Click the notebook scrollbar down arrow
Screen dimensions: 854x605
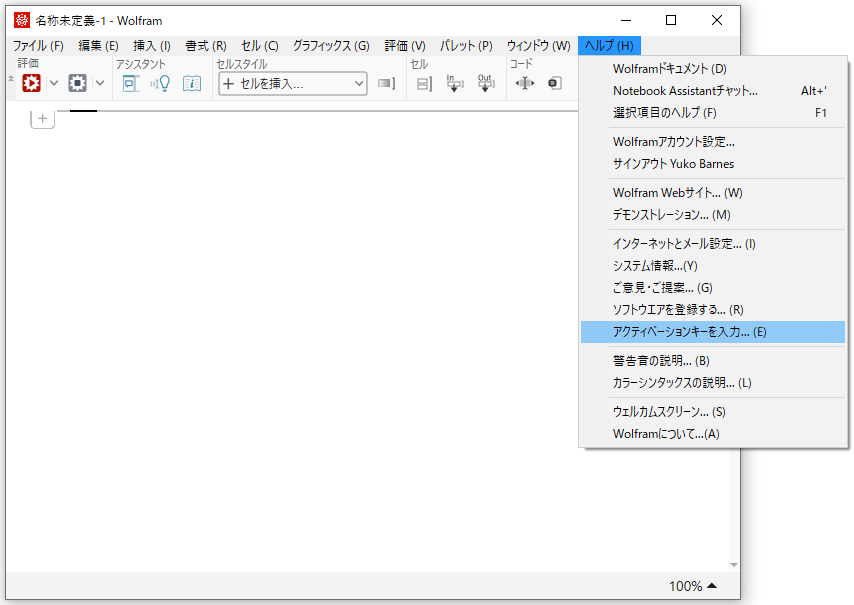pos(734,565)
